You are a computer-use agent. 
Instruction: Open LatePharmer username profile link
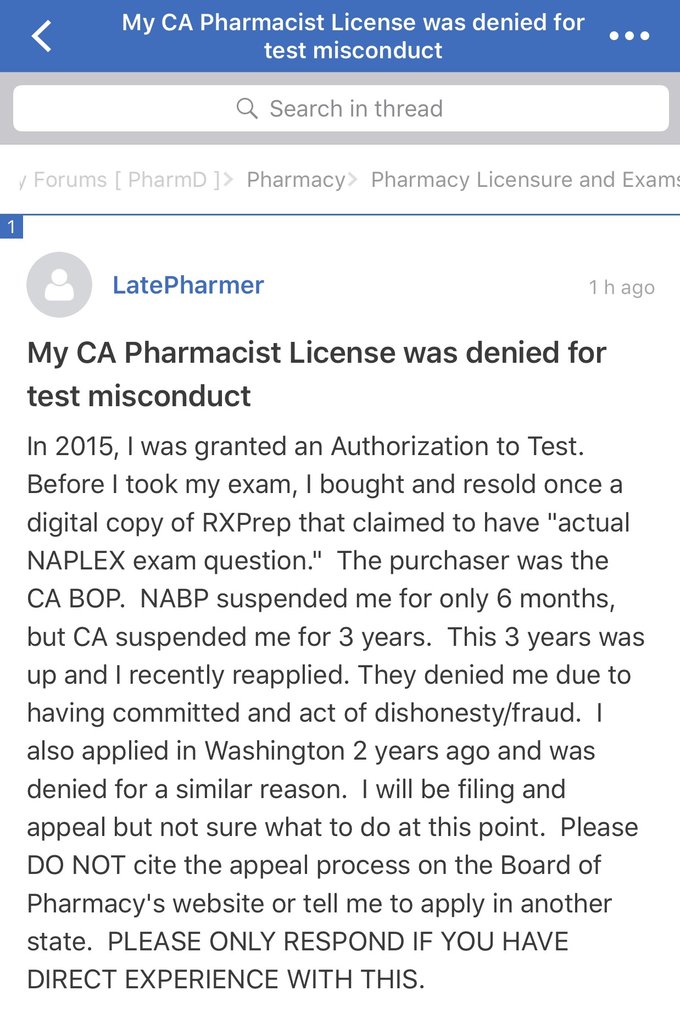point(188,285)
